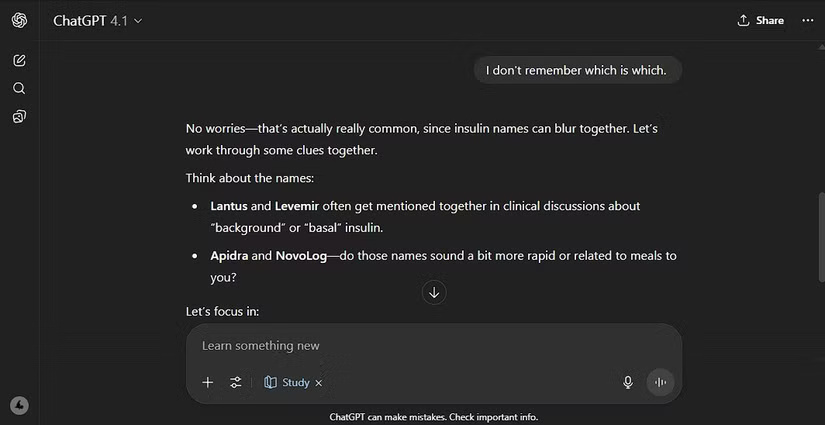
Task: Toggle the Study mode chip
Action: pyautogui.click(x=287, y=382)
